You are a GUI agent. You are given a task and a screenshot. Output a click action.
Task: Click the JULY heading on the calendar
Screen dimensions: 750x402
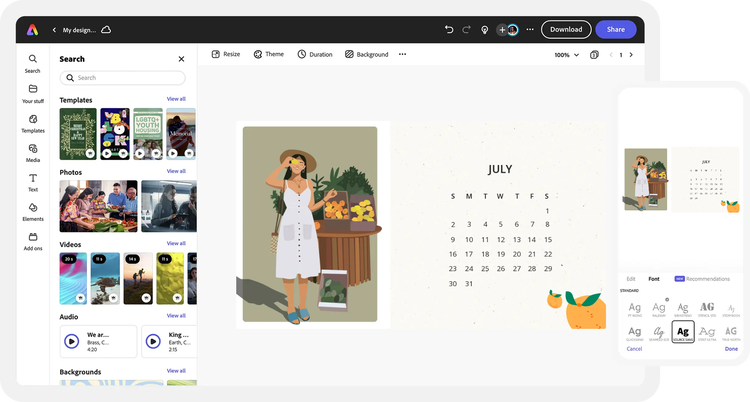point(500,169)
